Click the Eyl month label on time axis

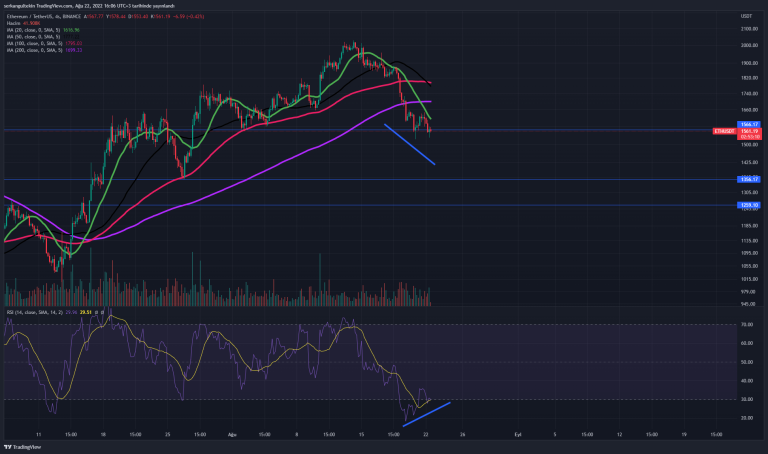coord(517,436)
